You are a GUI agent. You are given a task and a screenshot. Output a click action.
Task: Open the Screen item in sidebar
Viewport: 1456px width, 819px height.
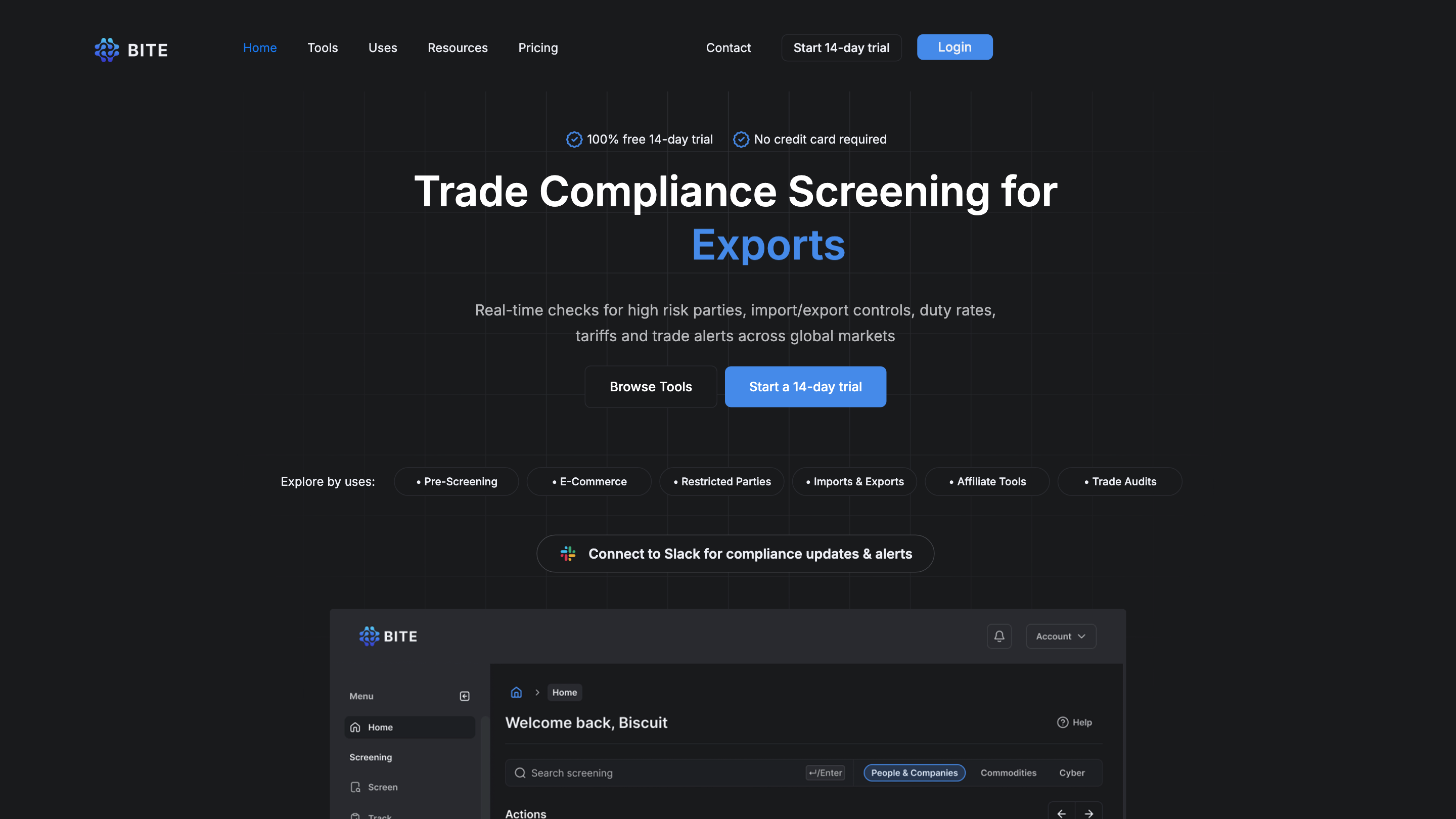[382, 787]
